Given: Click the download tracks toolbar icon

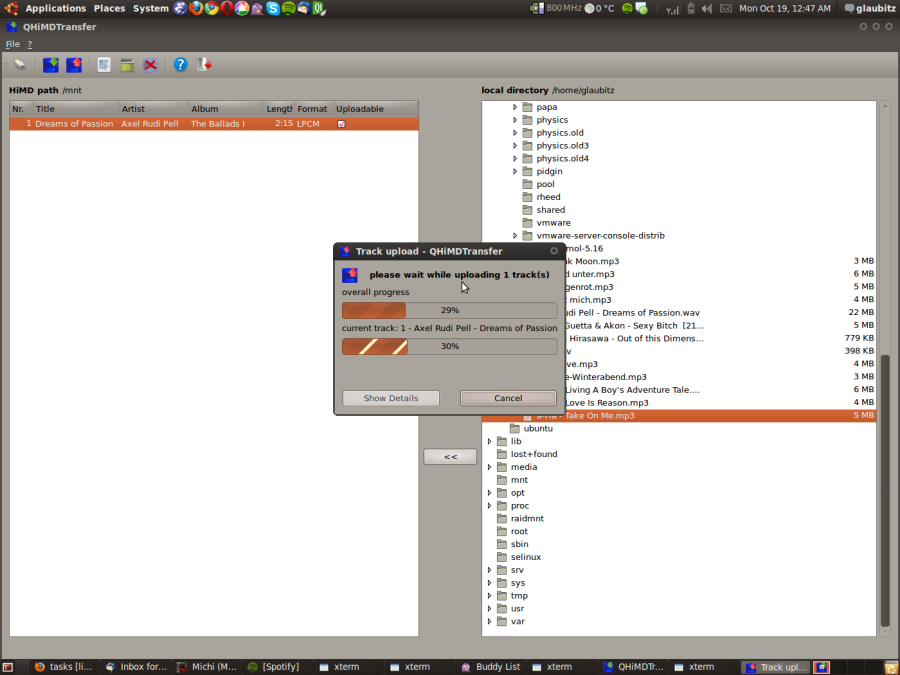Looking at the screenshot, I should (x=51, y=65).
